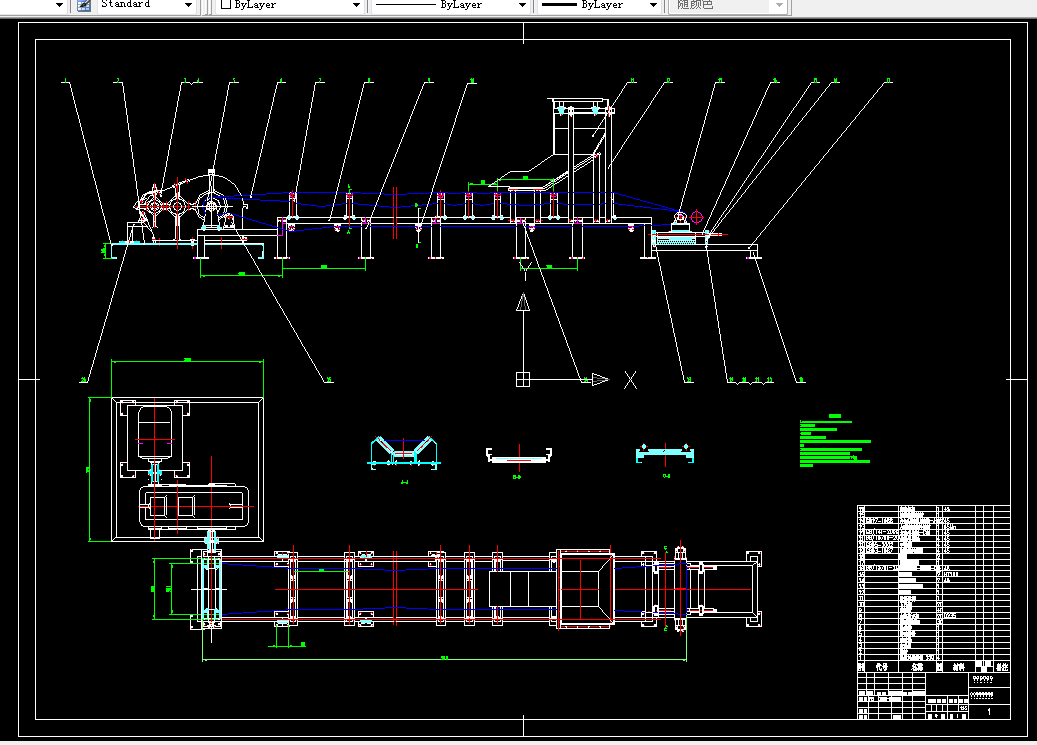The image size is (1037, 745).
Task: Click the 代号 header in title block
Action: [881, 667]
